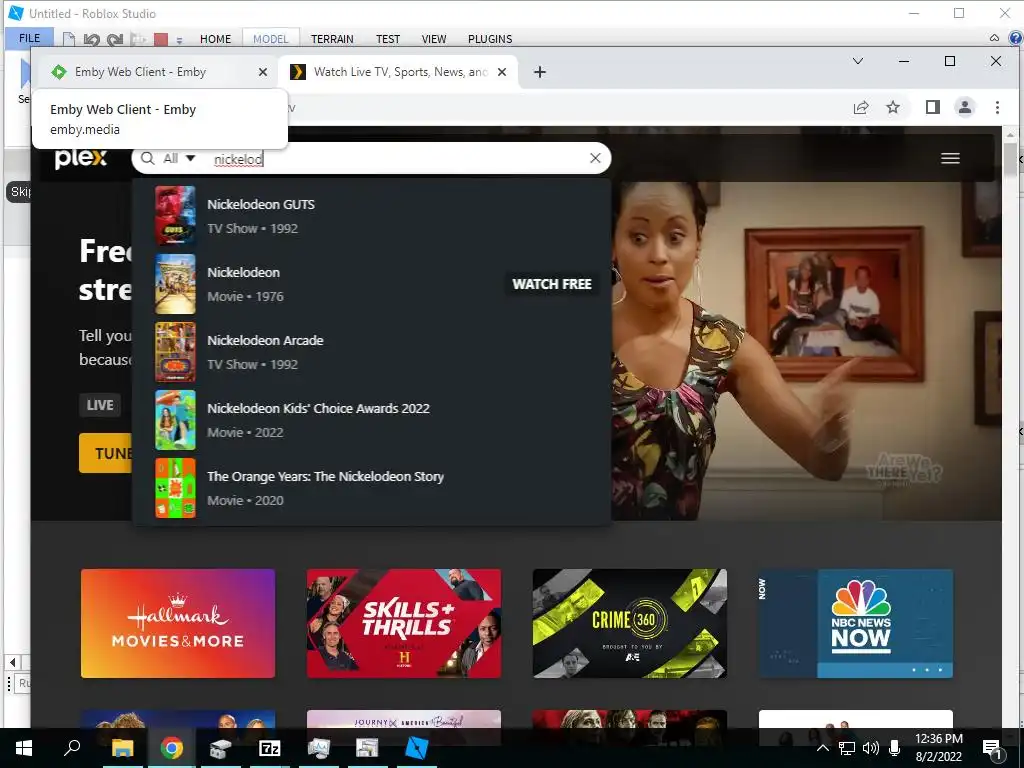Share this page icon in Chrome
This screenshot has height=768, width=1024.
861,107
